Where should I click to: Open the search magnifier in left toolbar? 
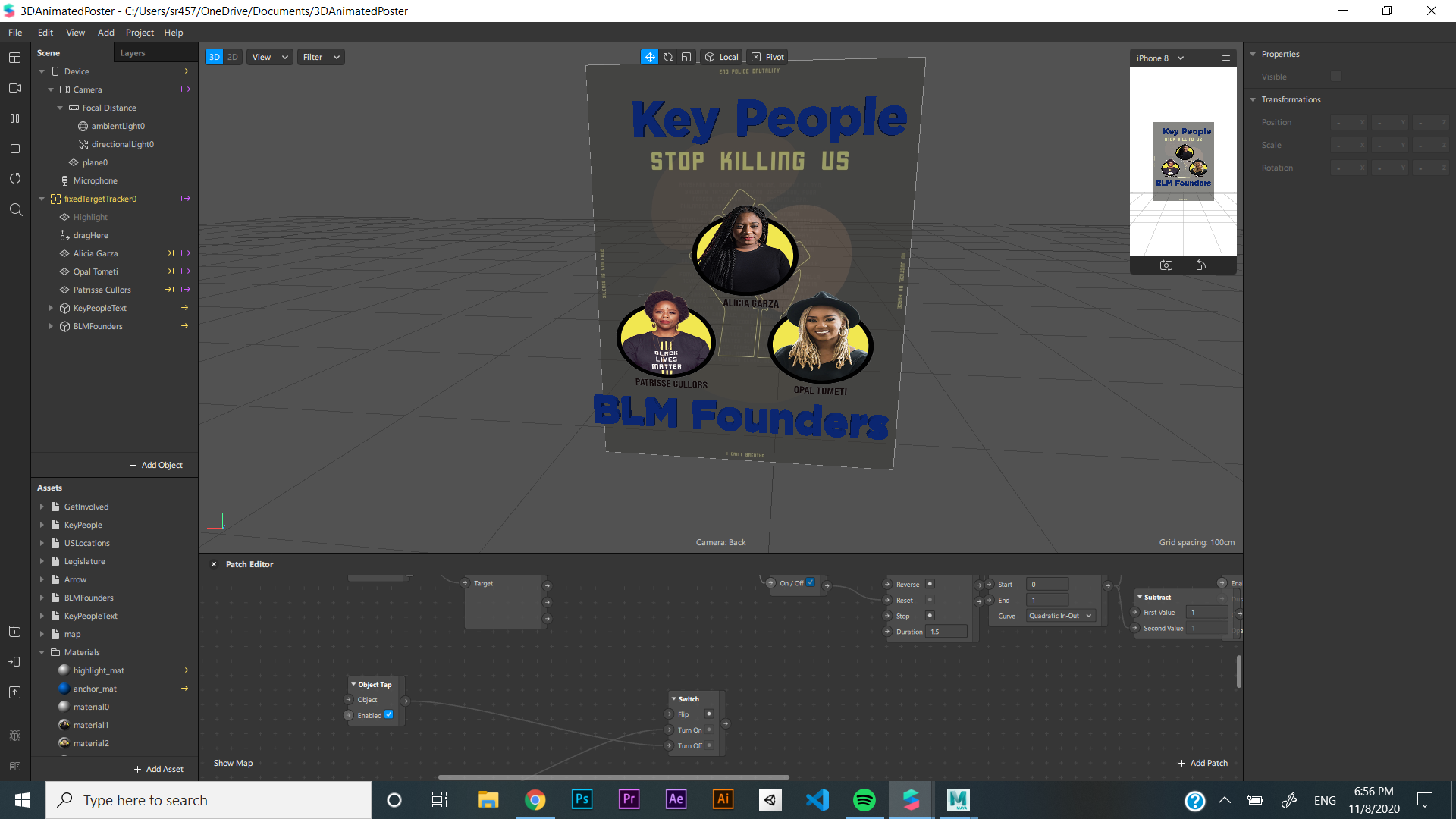[14, 209]
